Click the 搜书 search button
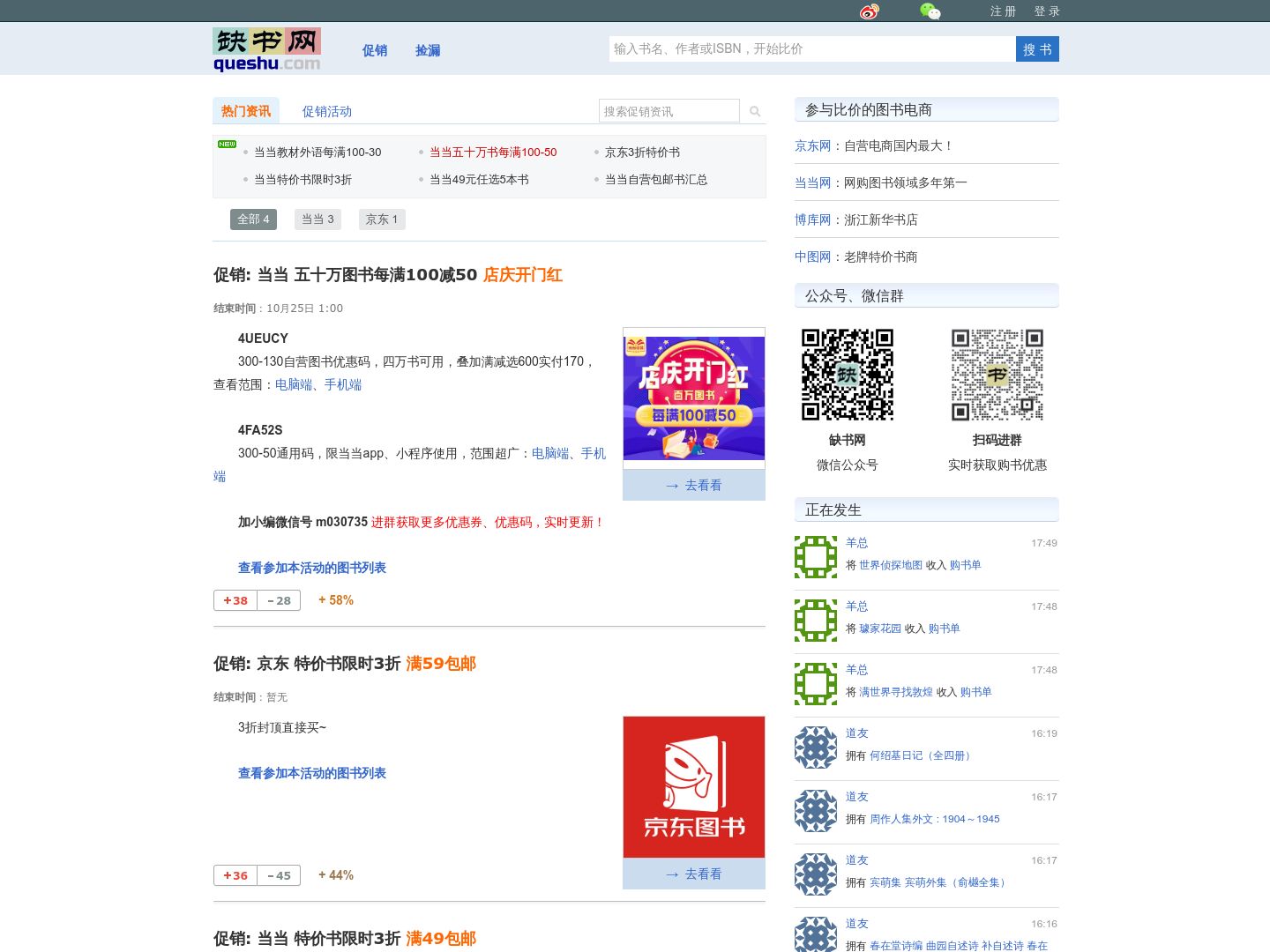Viewport: 1270px width, 952px height. 1037,49
